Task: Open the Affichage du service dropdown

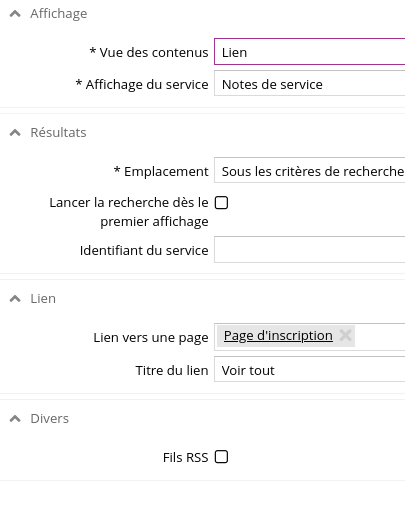Action: [309, 83]
